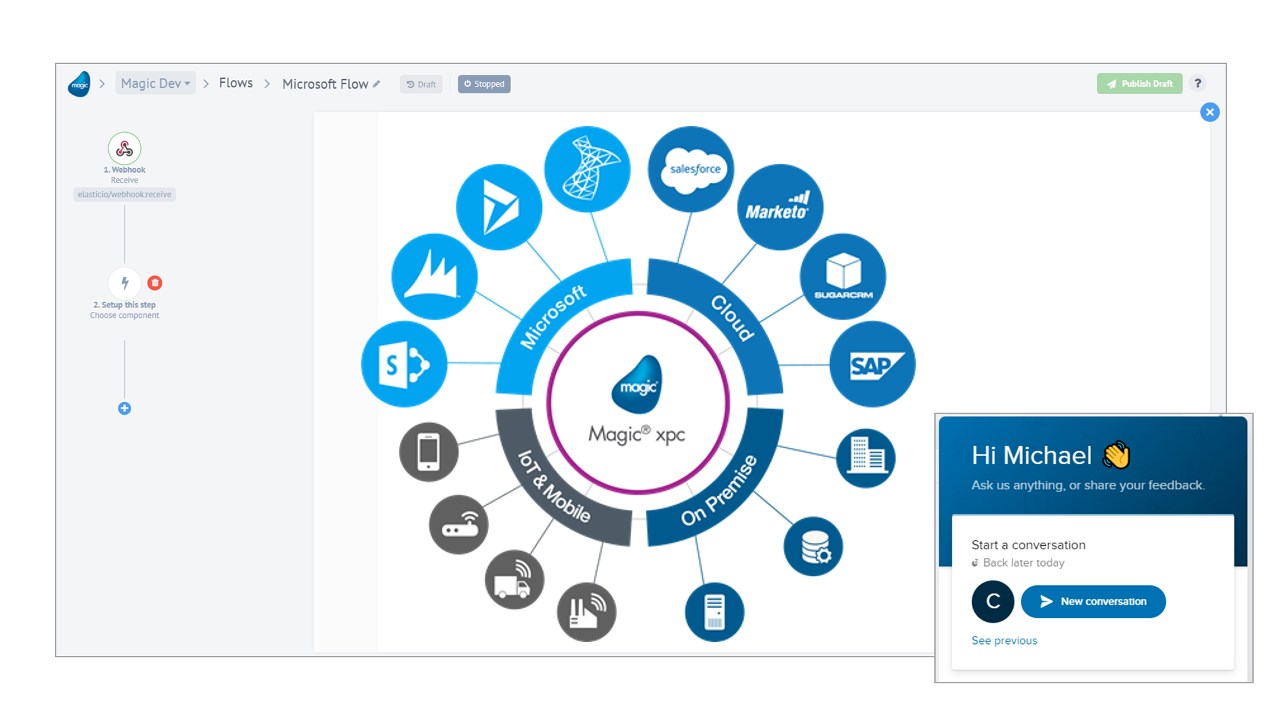The width and height of the screenshot is (1280, 720).
Task: Close the overlay with the blue X
Action: click(x=1210, y=112)
